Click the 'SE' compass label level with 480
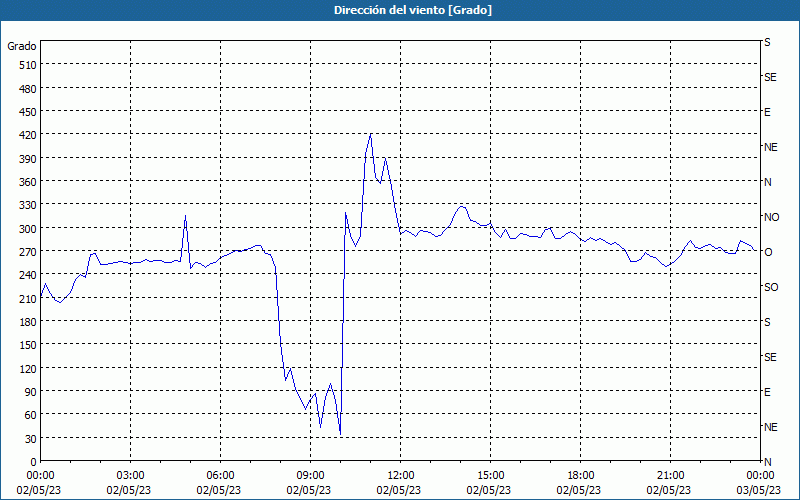This screenshot has width=800, height=500. coord(770,77)
